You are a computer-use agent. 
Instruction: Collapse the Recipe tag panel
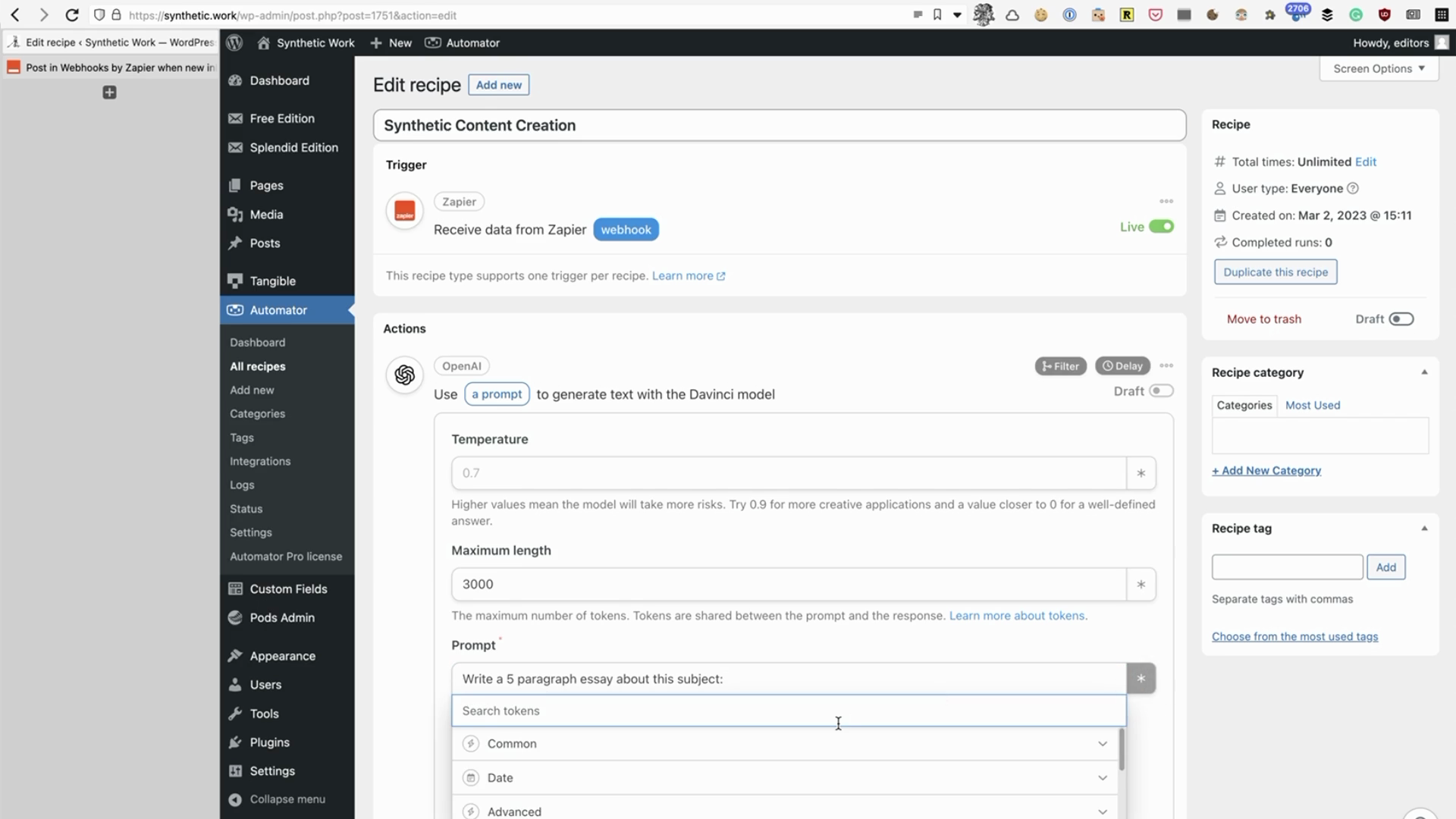pyautogui.click(x=1424, y=529)
